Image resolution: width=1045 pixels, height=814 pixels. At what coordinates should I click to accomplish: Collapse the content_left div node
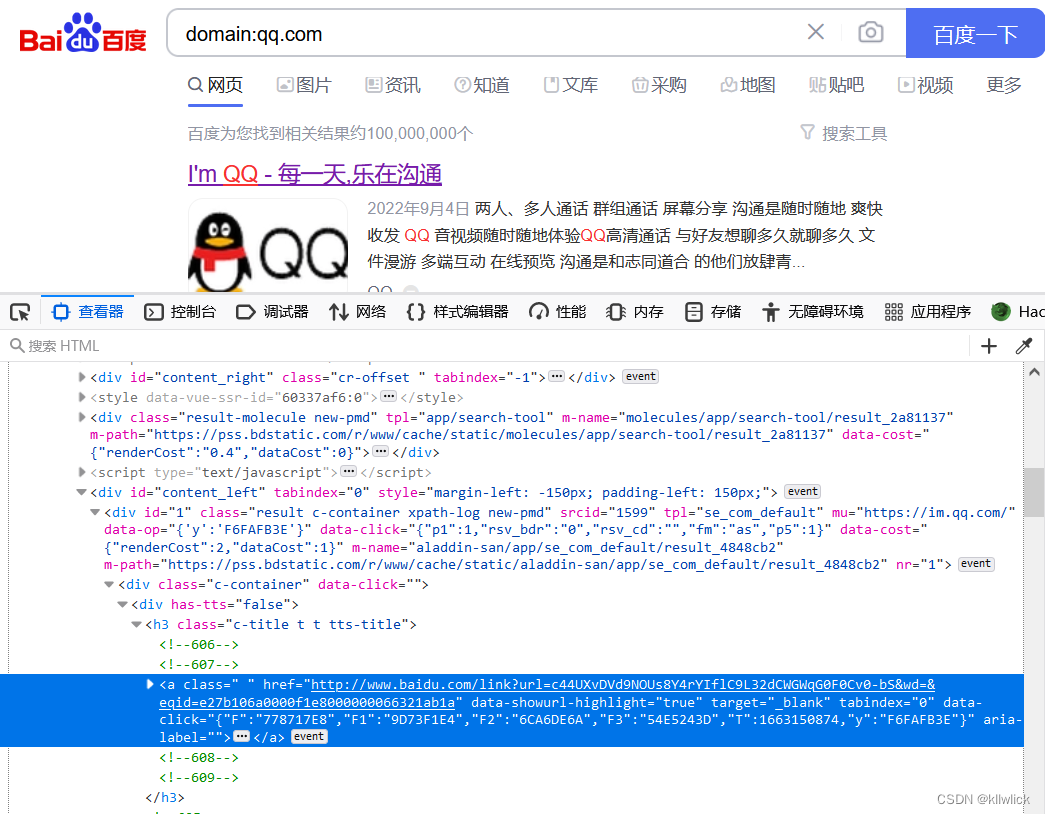[x=82, y=493]
